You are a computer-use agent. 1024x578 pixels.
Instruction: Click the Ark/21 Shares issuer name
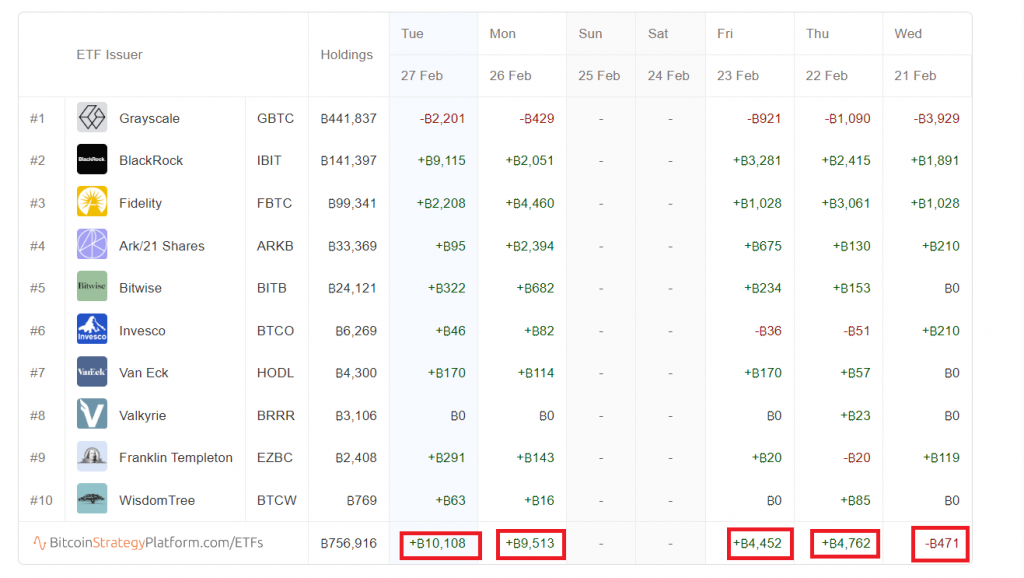click(x=161, y=246)
